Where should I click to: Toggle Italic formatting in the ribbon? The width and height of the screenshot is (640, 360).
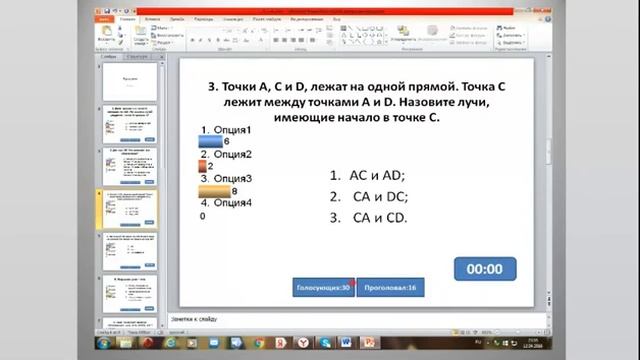(200, 40)
